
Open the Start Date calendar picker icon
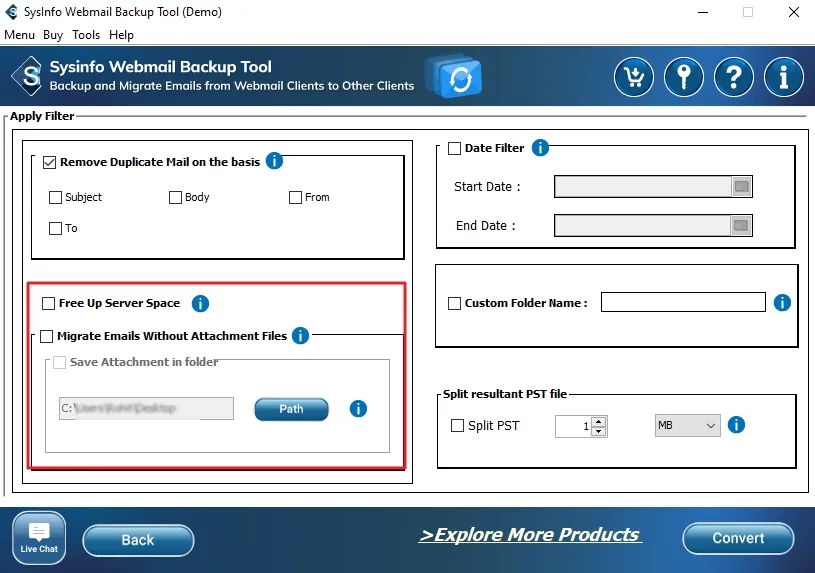click(x=742, y=187)
